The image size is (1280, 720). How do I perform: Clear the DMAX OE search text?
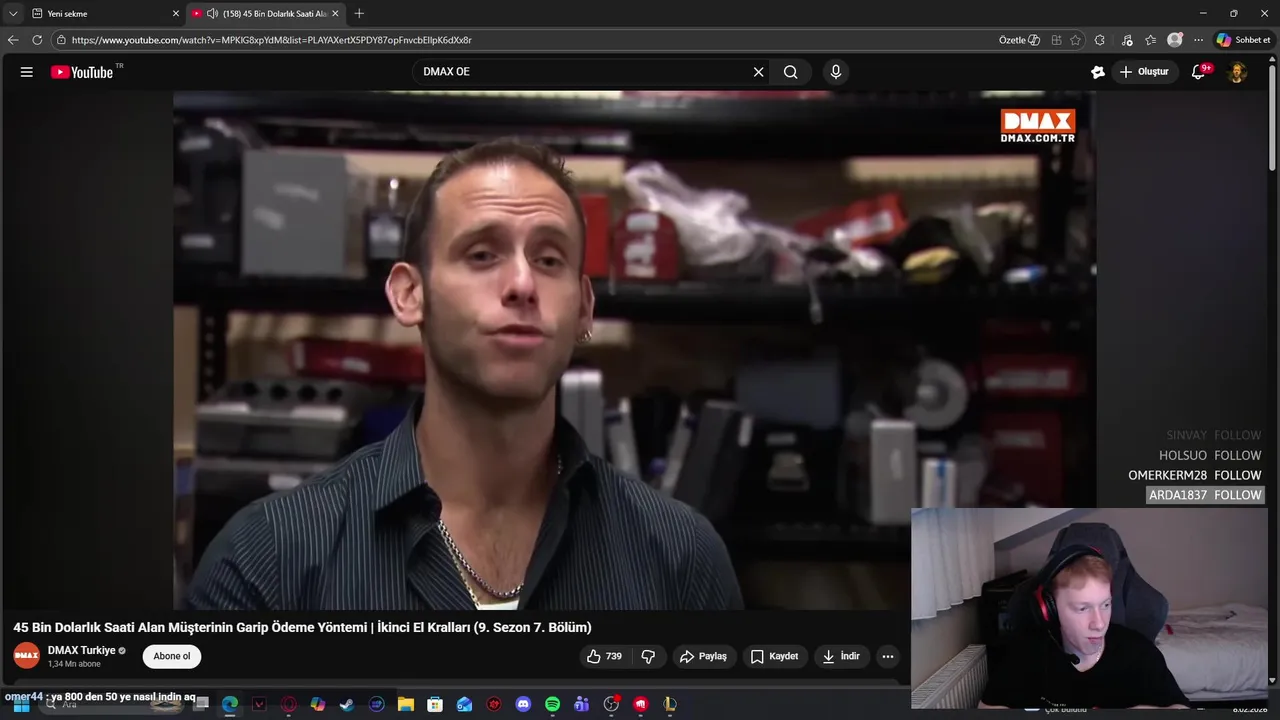[758, 72]
